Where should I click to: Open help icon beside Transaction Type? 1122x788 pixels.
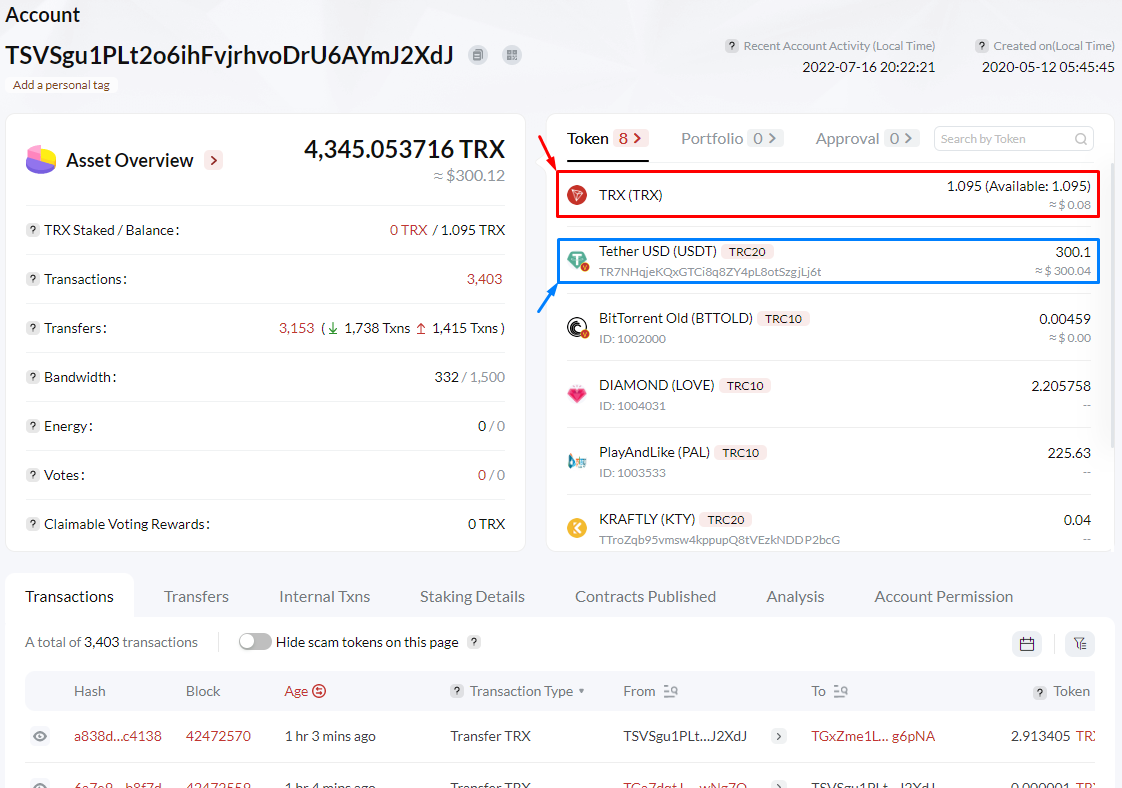click(457, 691)
